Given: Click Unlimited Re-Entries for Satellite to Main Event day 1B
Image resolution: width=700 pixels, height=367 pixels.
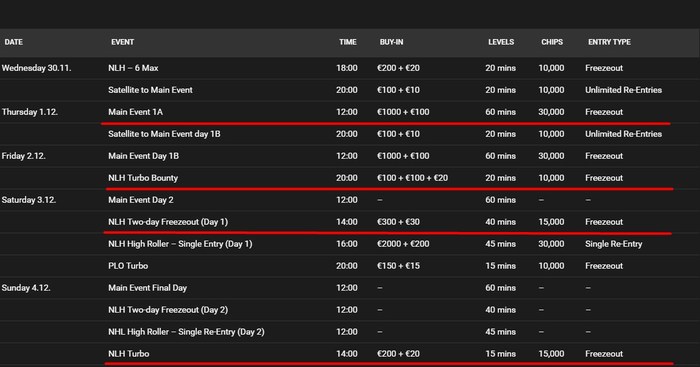Looking at the screenshot, I should coord(624,134).
